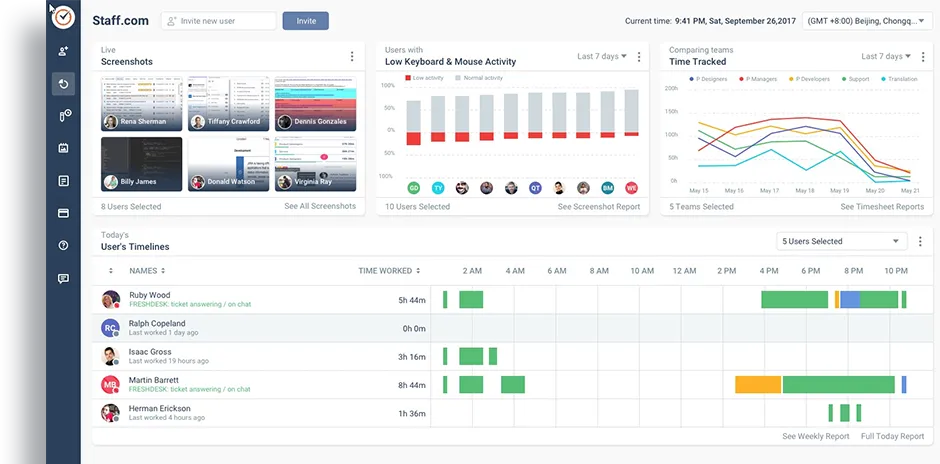Open the calendar icon in sidebar
This screenshot has width=940, height=464.
pyautogui.click(x=63, y=148)
